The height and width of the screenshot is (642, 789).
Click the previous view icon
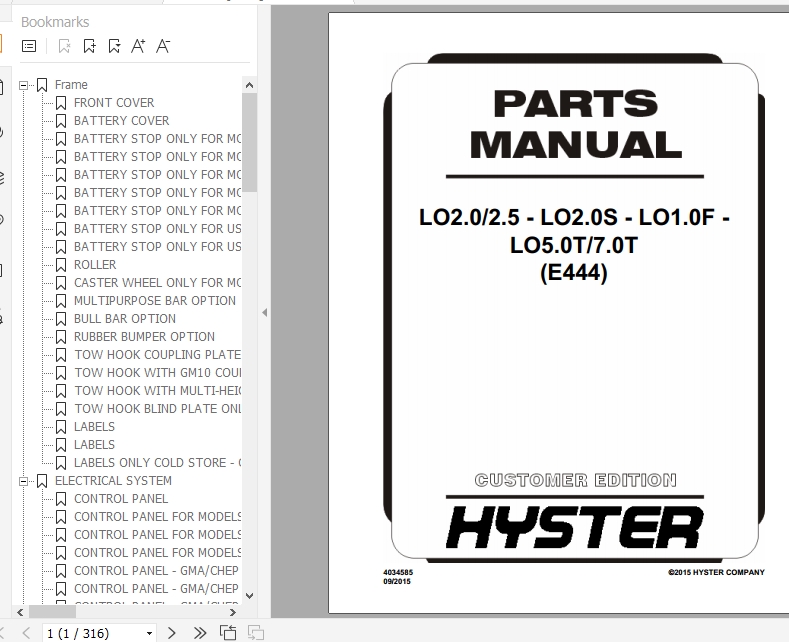pyautogui.click(x=228, y=633)
